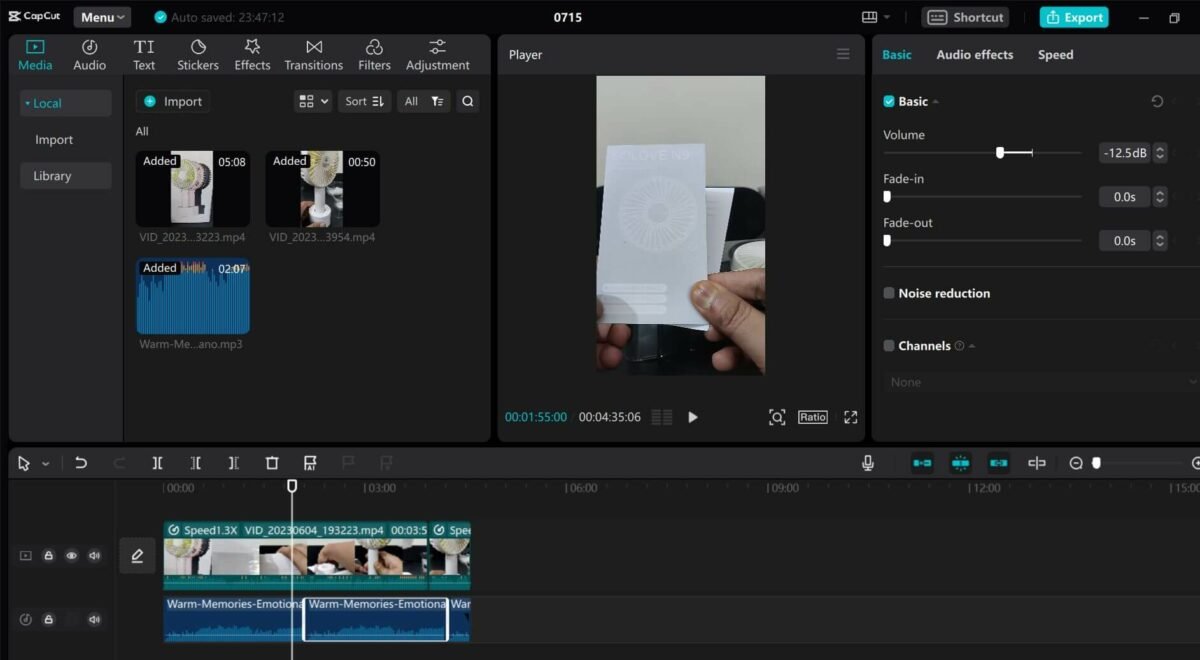The width and height of the screenshot is (1200, 660).
Task: Open the Speed tab
Action: (x=1054, y=55)
